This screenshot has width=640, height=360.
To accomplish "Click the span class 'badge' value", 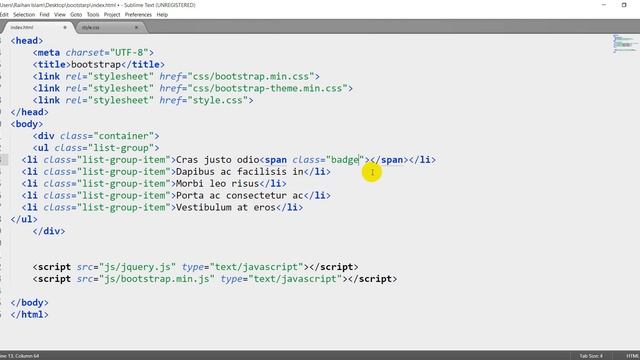I will point(345,160).
